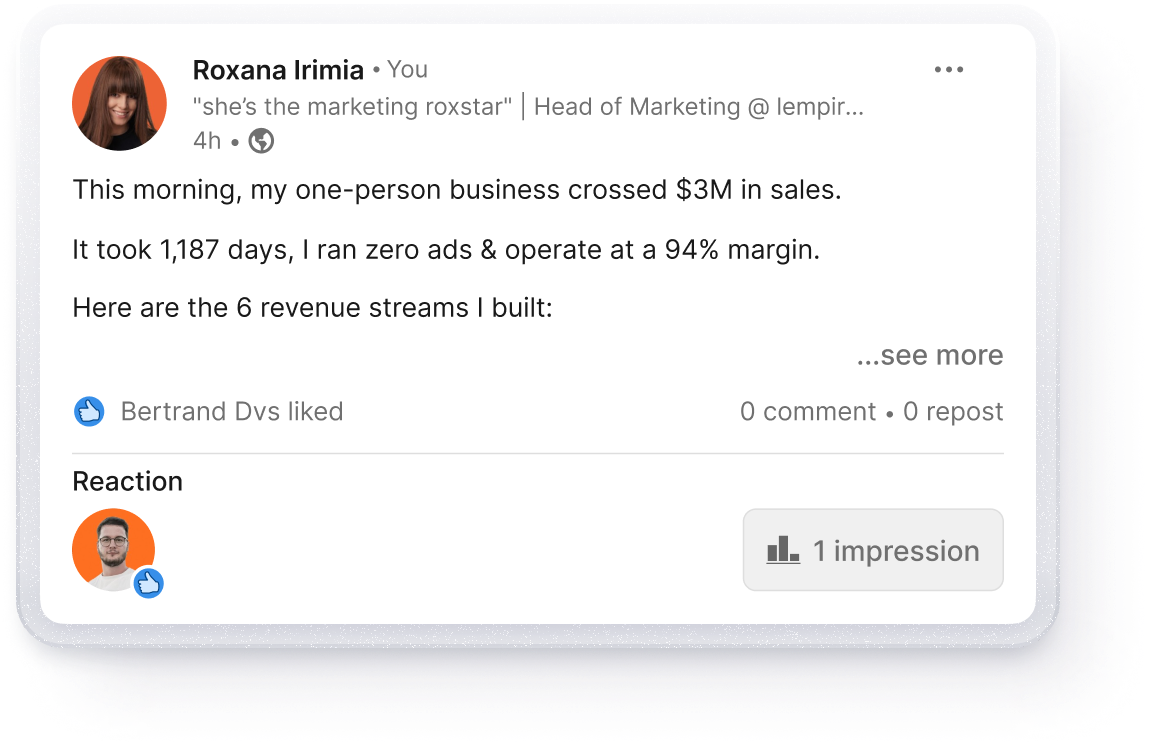Click the impressions bar chart icon
The image size is (1156, 752).
(x=783, y=550)
